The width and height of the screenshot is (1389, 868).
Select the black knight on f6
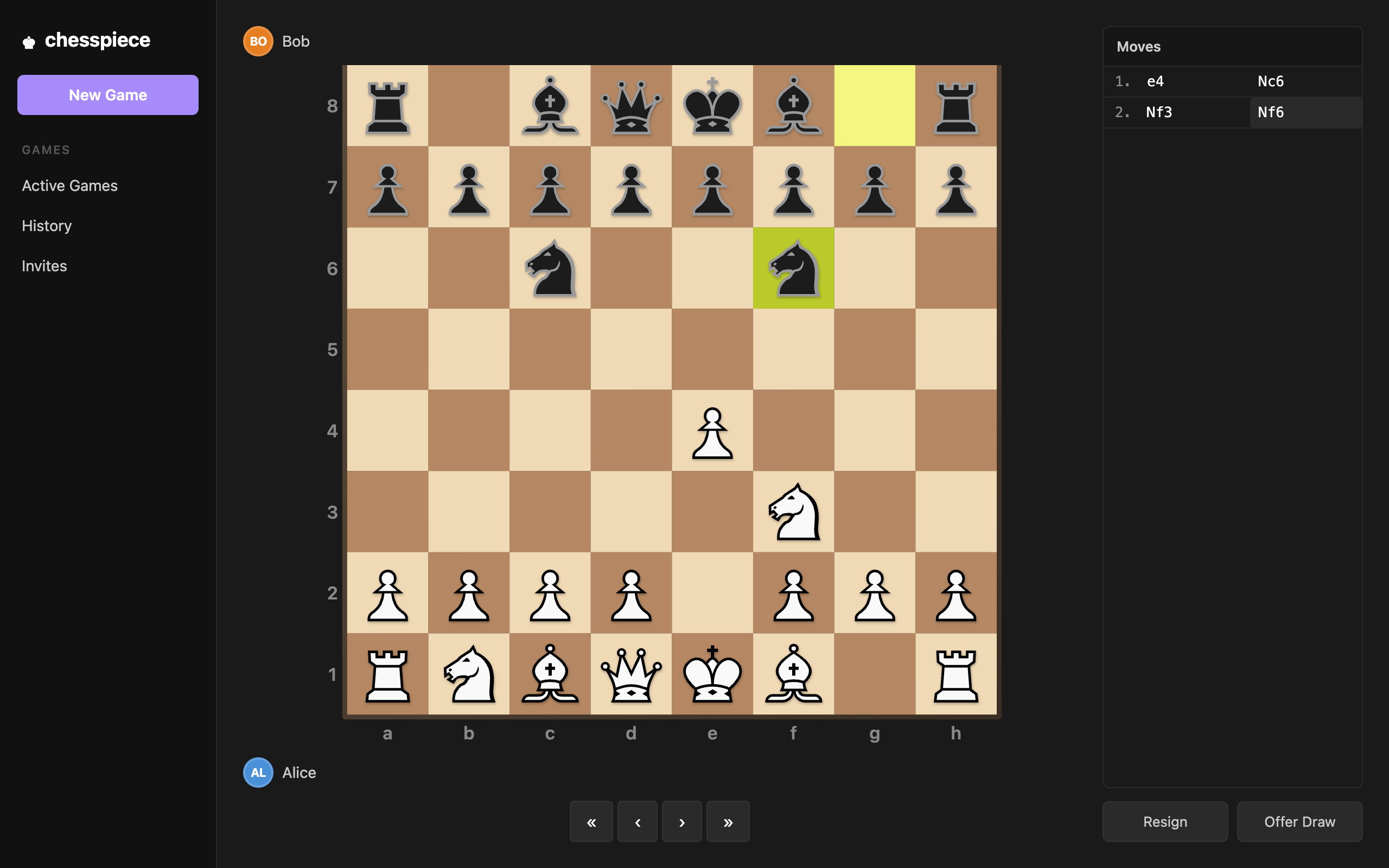[x=793, y=269]
